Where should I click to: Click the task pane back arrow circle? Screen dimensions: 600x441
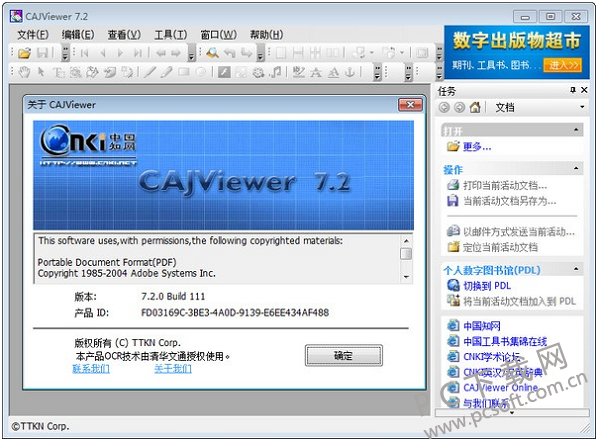(x=444, y=108)
